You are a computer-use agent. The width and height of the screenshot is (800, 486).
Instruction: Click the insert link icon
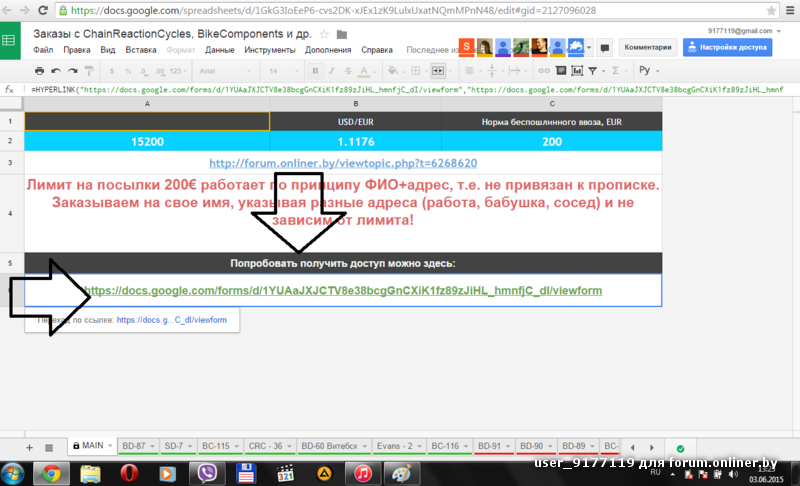tap(544, 71)
